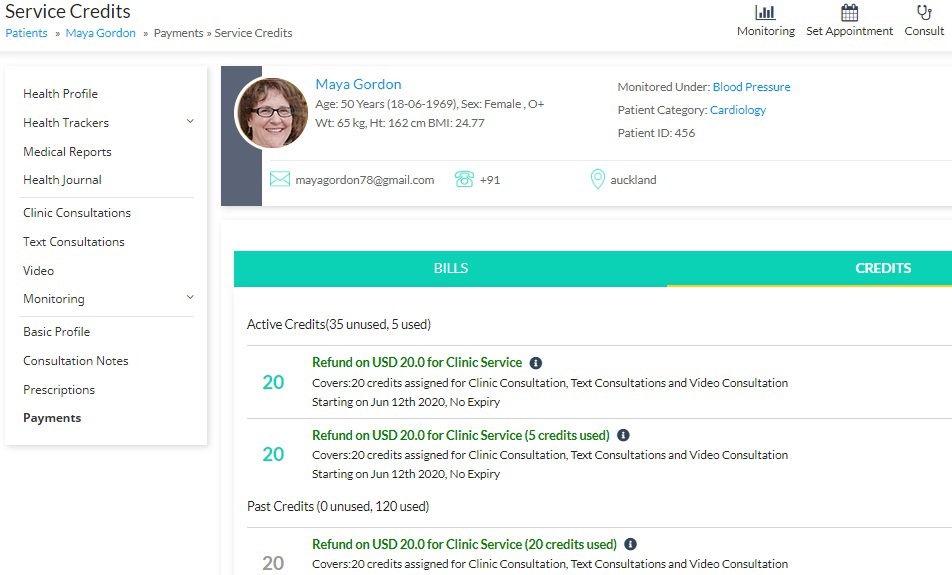Click the Maya Gordon name heading link

(358, 84)
